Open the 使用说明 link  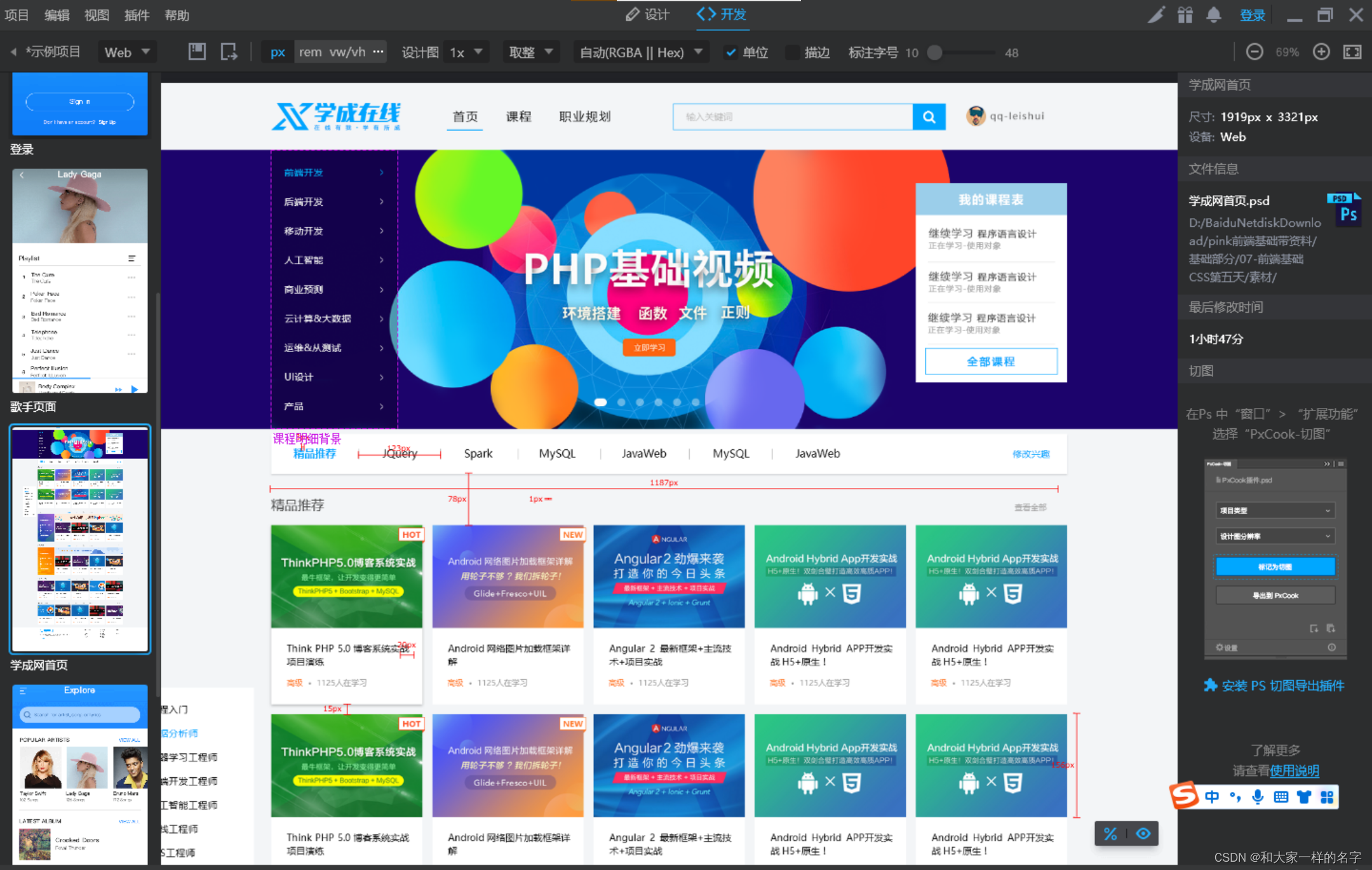[1294, 771]
